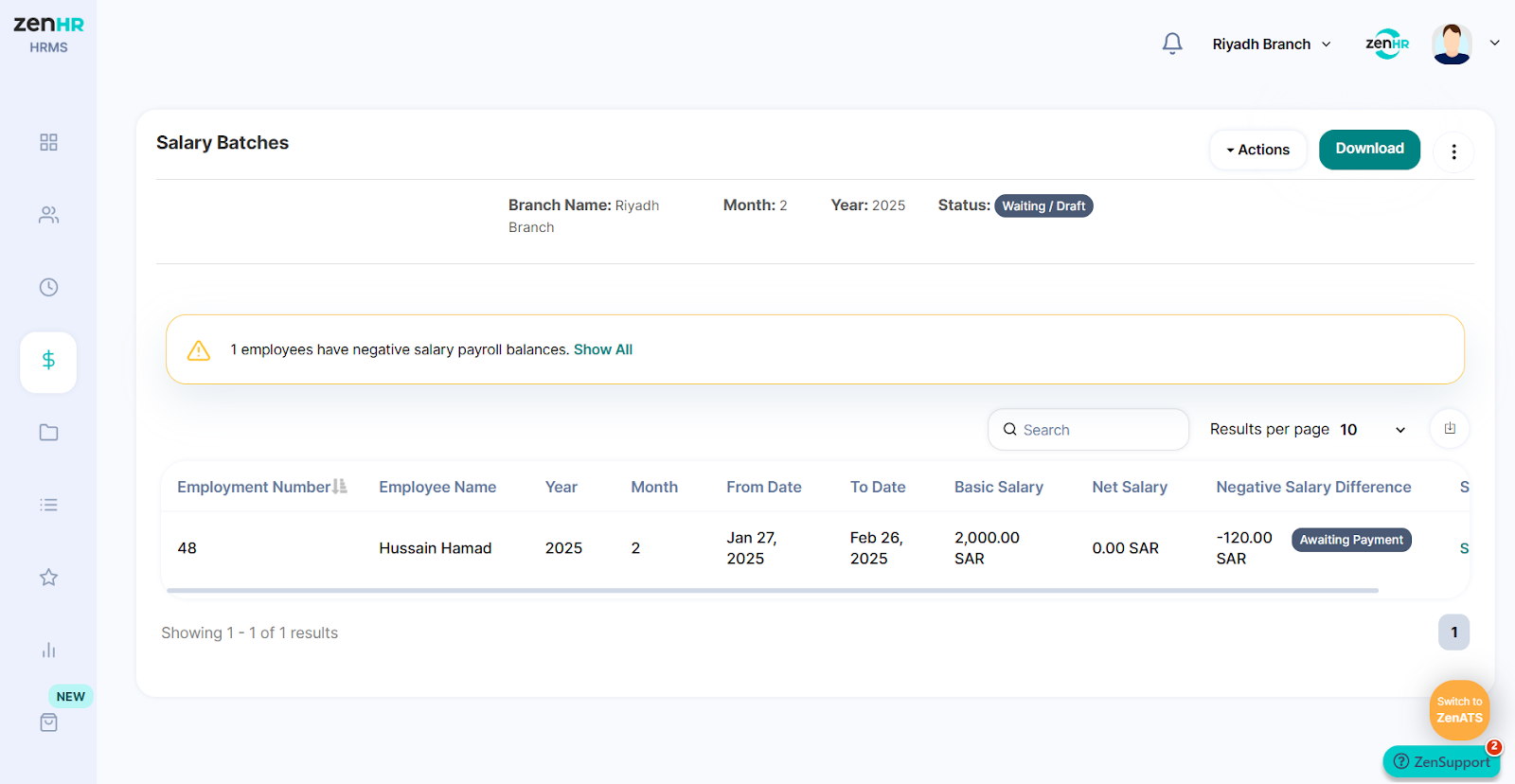Click the Employee Name column header
Image resolution: width=1515 pixels, height=784 pixels.
click(437, 487)
